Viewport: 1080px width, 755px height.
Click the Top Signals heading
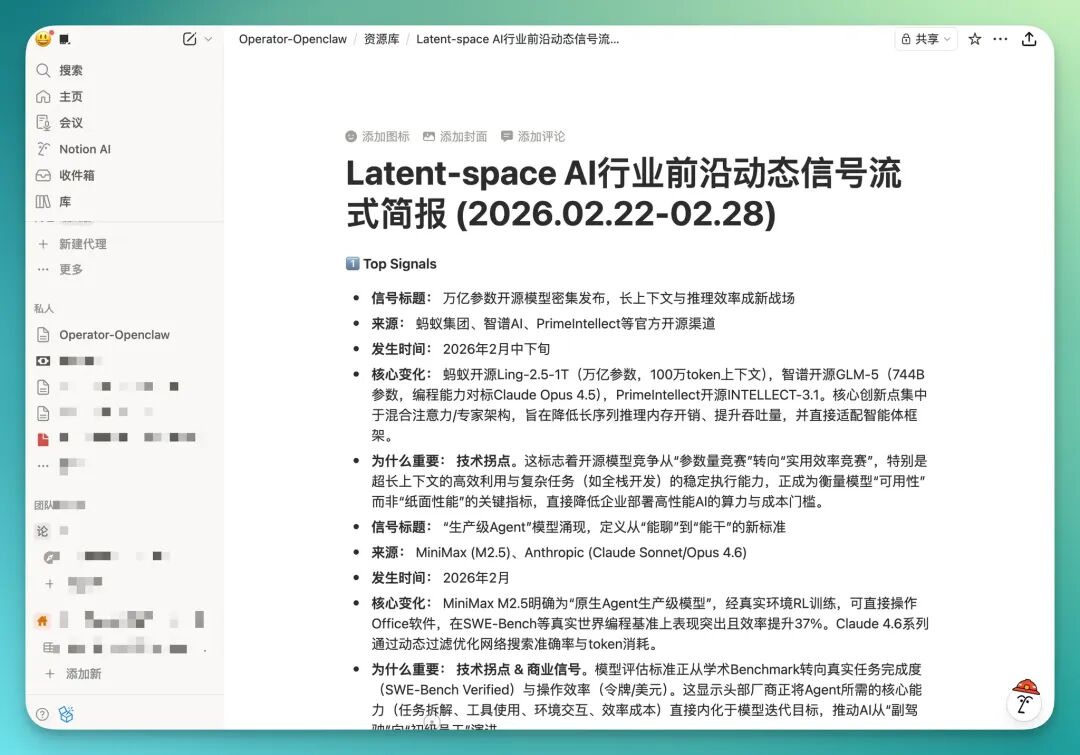pos(399,264)
